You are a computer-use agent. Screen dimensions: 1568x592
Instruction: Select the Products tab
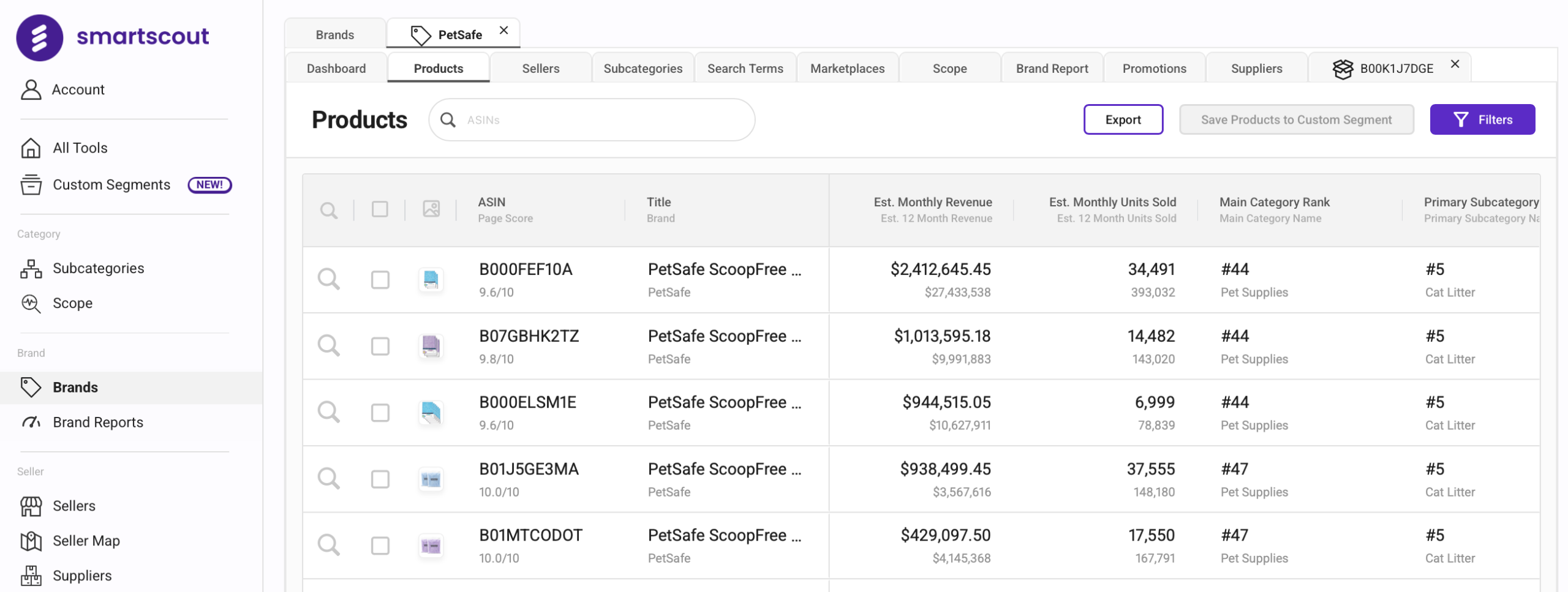pos(439,69)
